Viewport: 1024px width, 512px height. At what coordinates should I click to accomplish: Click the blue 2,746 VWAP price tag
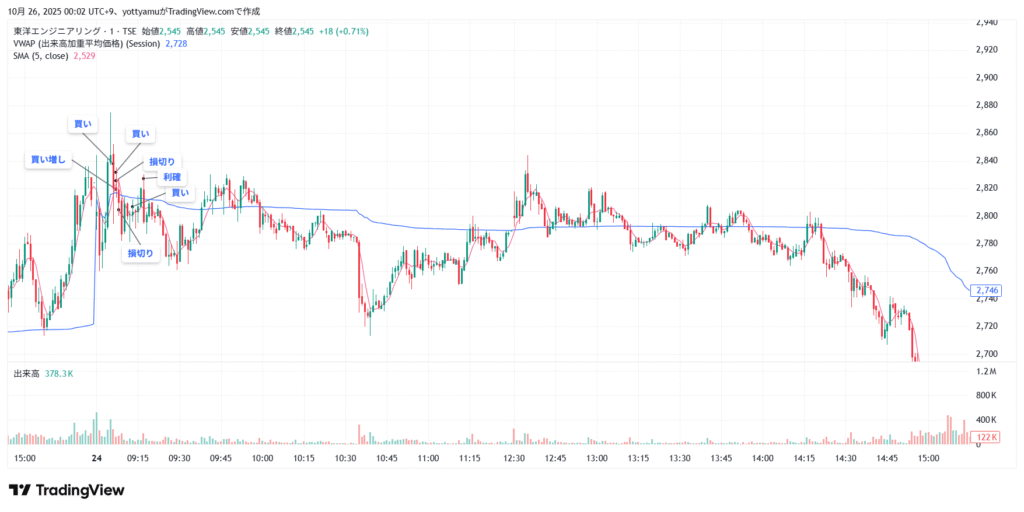click(x=985, y=288)
